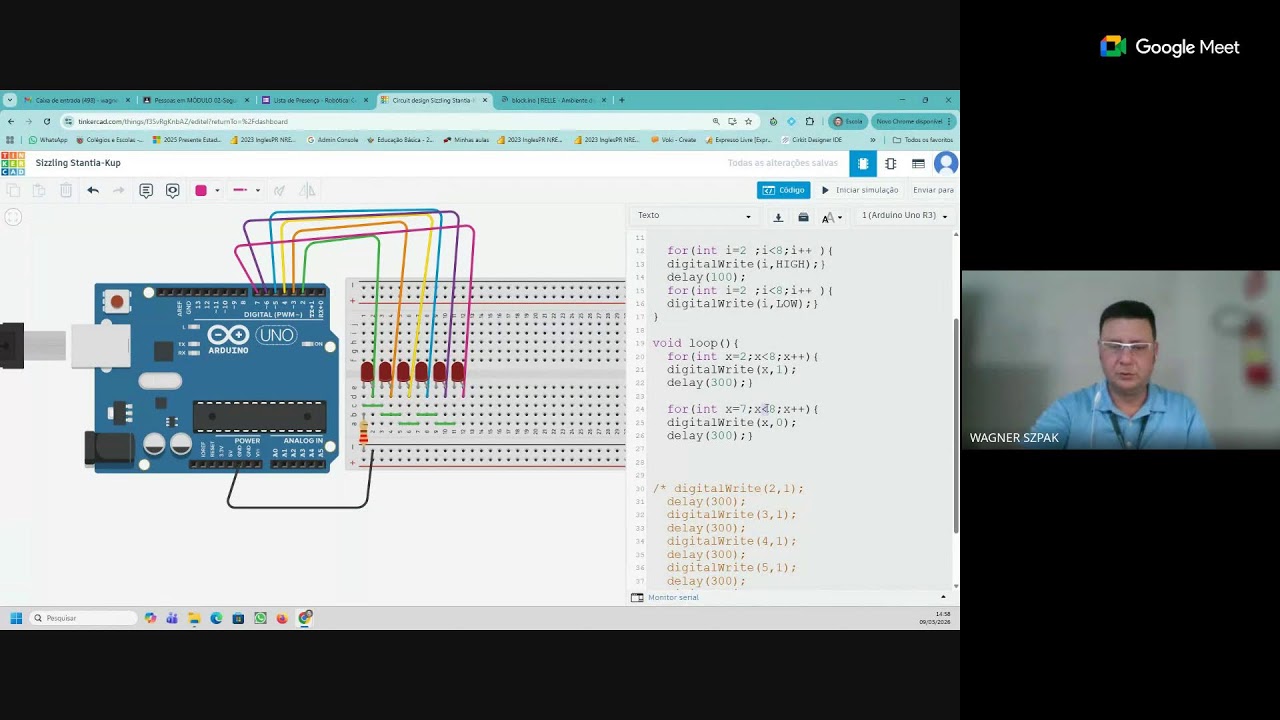
Task: Click the paste icon in toolbar
Action: pos(39,190)
